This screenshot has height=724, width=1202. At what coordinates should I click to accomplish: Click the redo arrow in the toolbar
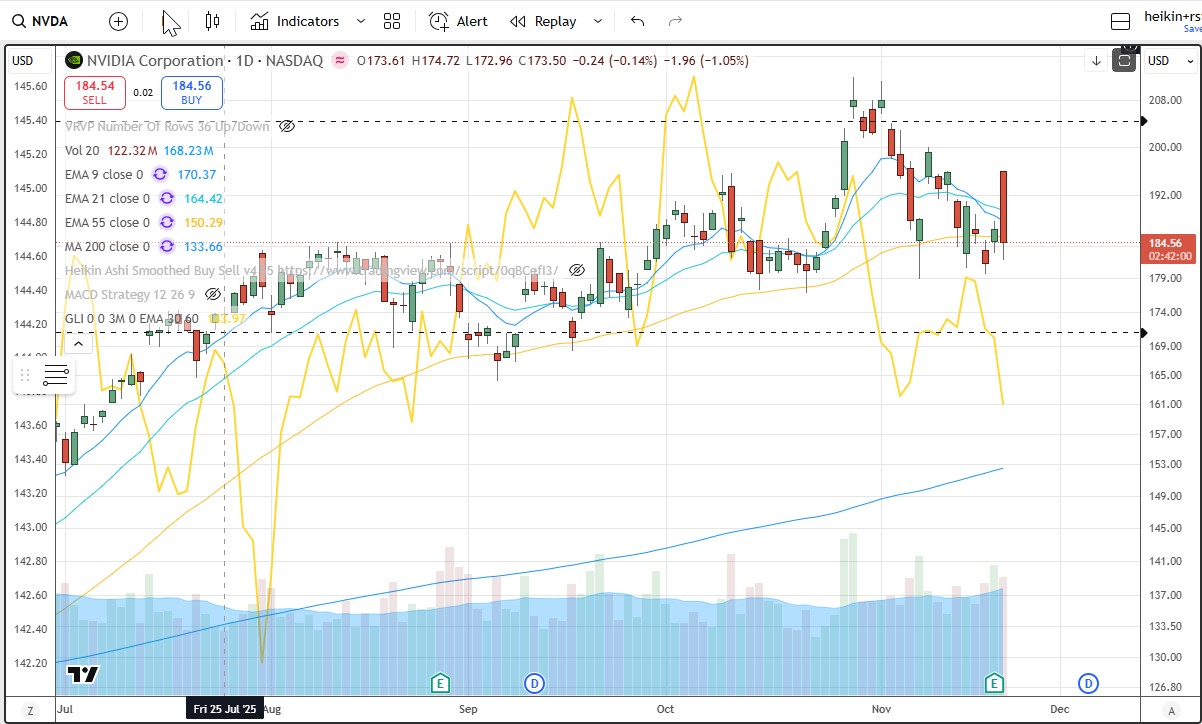675,21
